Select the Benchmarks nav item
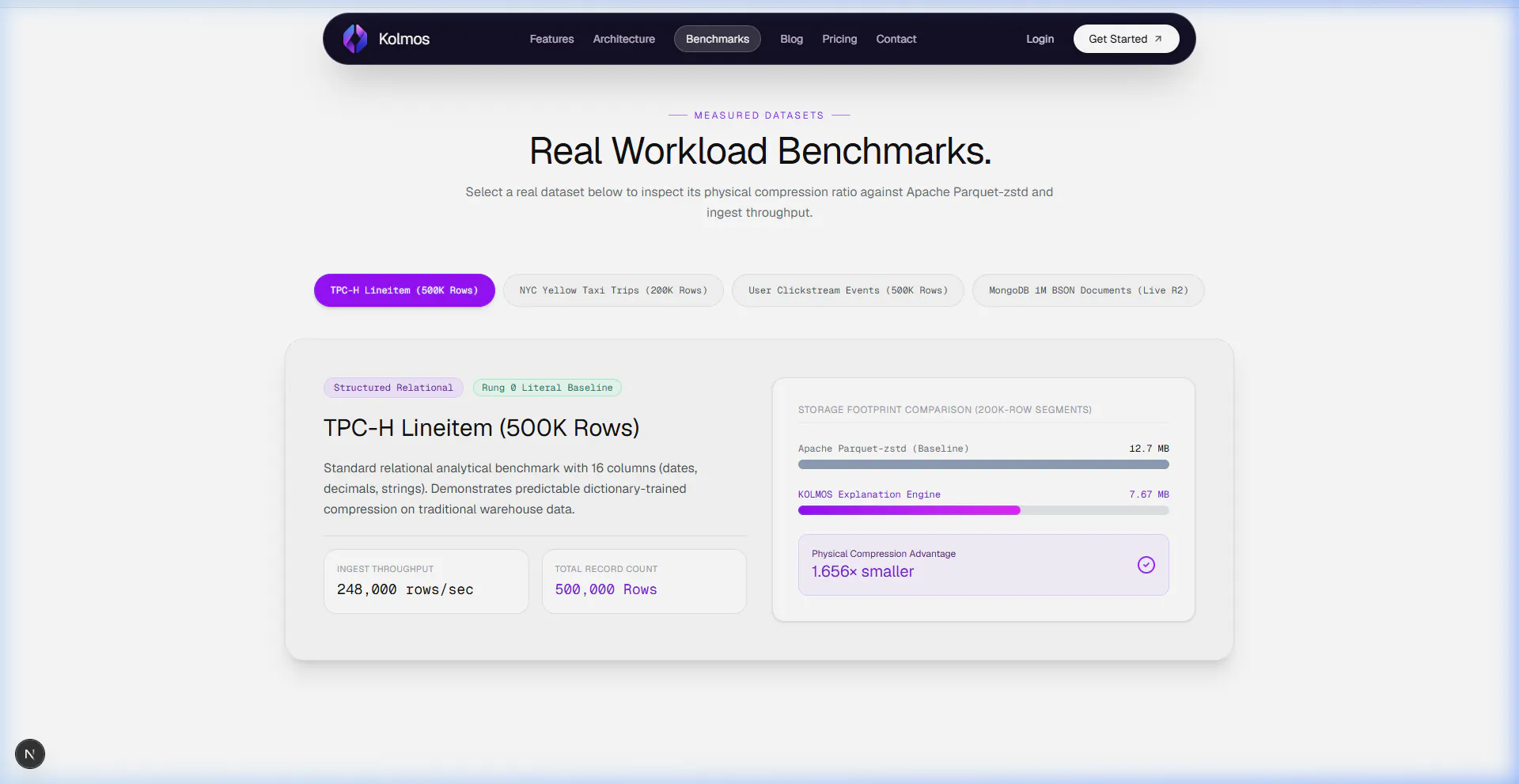This screenshot has width=1519, height=784. tap(717, 39)
